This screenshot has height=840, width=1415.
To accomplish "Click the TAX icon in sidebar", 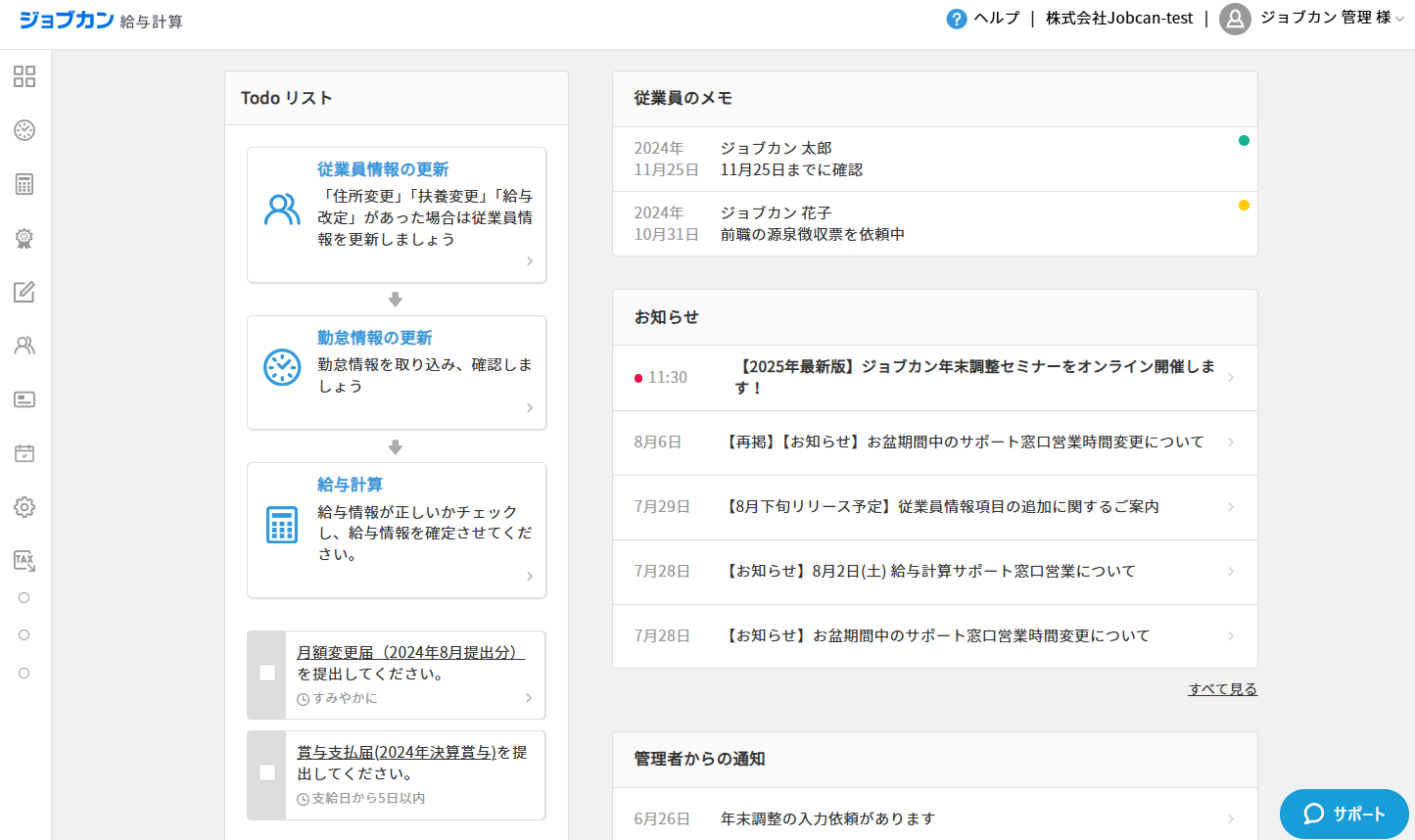I will point(24,560).
